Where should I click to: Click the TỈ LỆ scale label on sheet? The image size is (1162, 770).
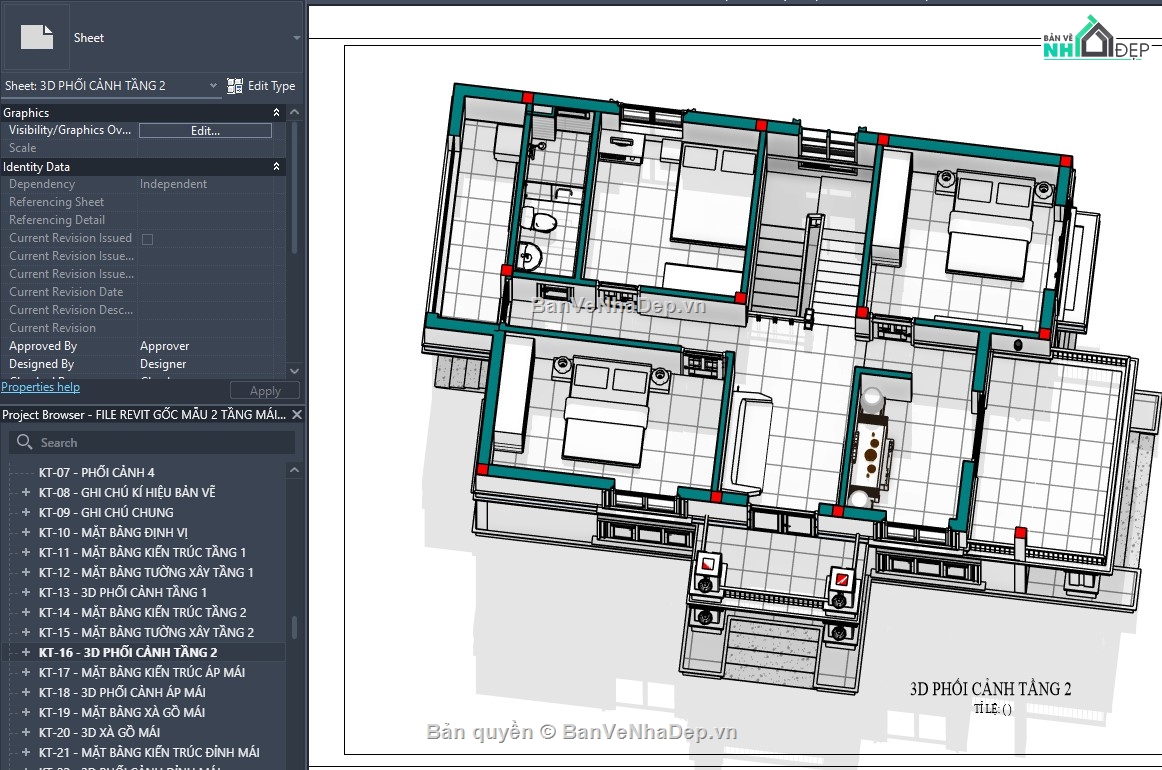pyautogui.click(x=992, y=709)
